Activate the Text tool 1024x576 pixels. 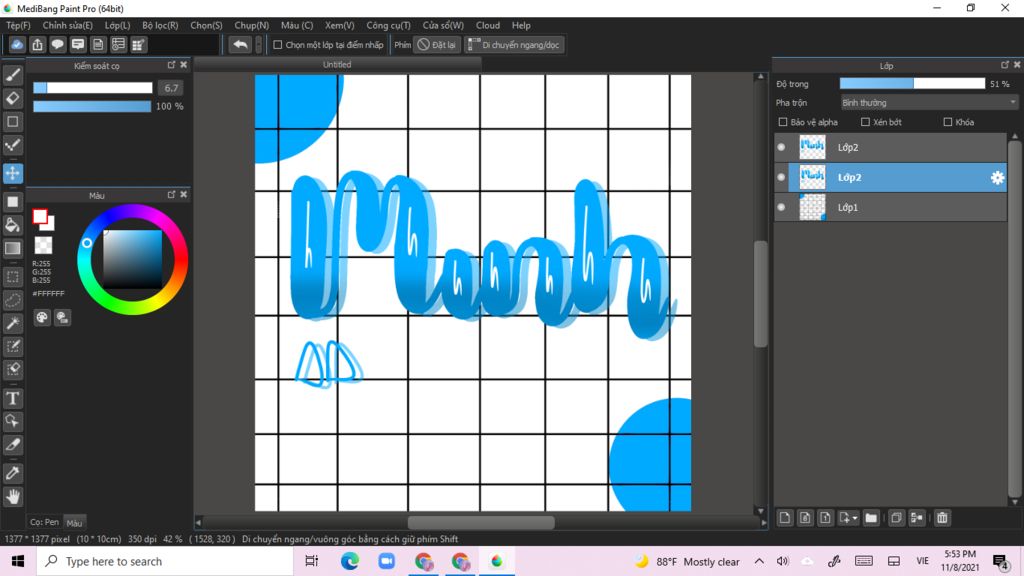tap(12, 398)
